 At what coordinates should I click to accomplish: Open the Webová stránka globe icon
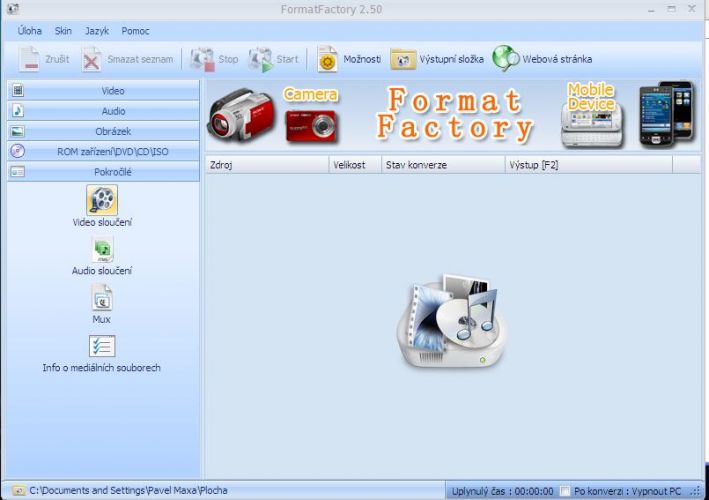point(506,58)
